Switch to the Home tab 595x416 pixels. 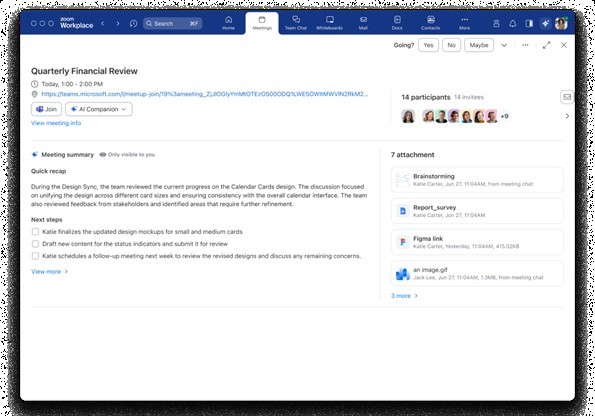(x=228, y=23)
